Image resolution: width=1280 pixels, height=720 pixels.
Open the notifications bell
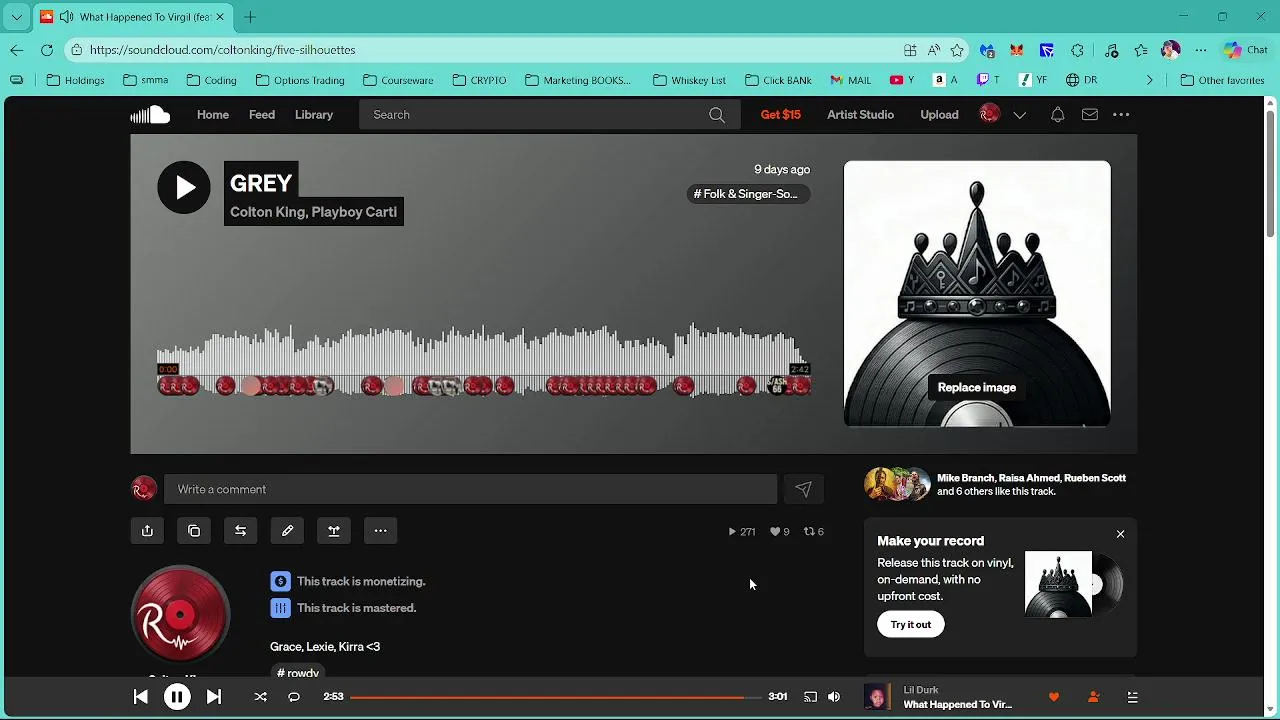[x=1057, y=115]
